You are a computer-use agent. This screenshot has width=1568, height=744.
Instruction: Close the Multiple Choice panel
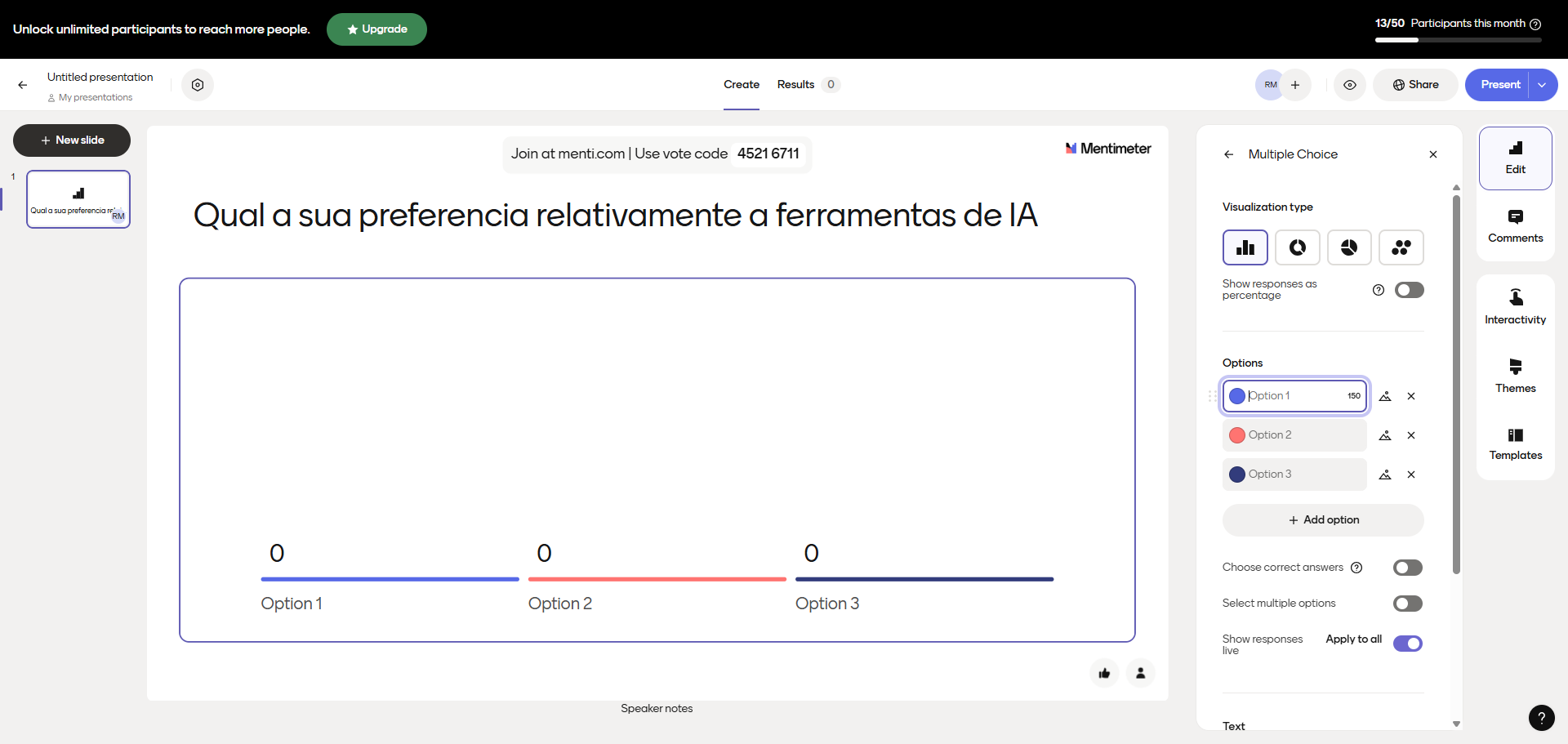(1433, 154)
